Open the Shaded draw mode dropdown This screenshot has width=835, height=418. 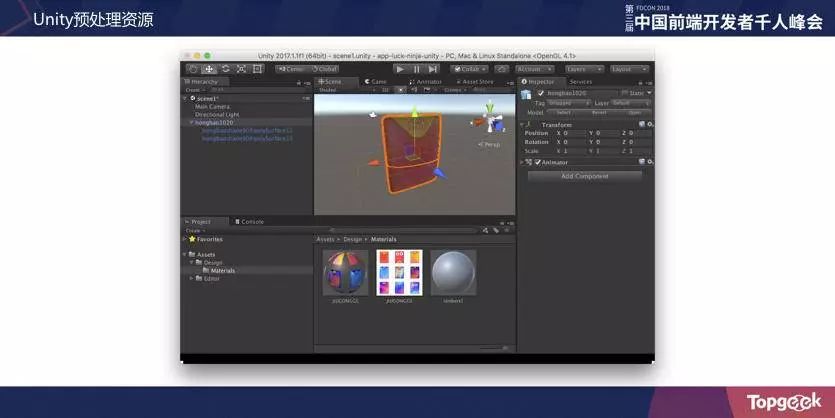(x=346, y=90)
